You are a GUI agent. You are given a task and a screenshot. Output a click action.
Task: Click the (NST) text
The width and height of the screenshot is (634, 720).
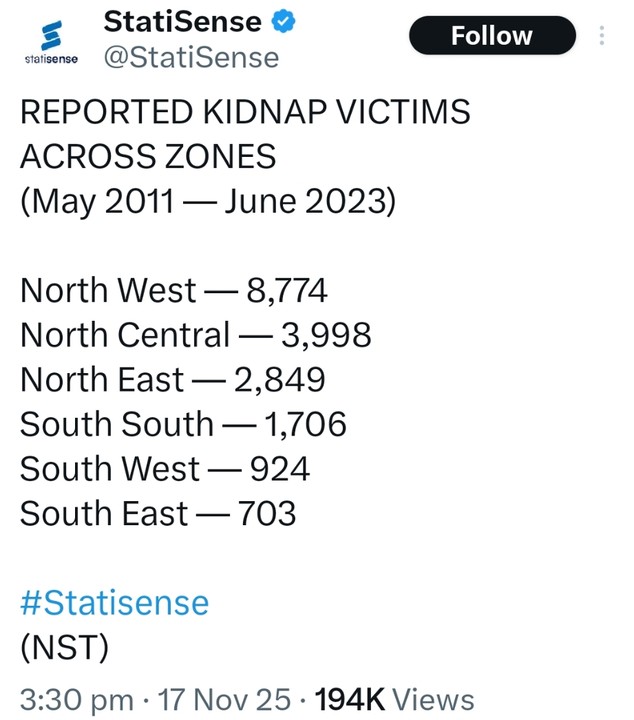(x=64, y=647)
